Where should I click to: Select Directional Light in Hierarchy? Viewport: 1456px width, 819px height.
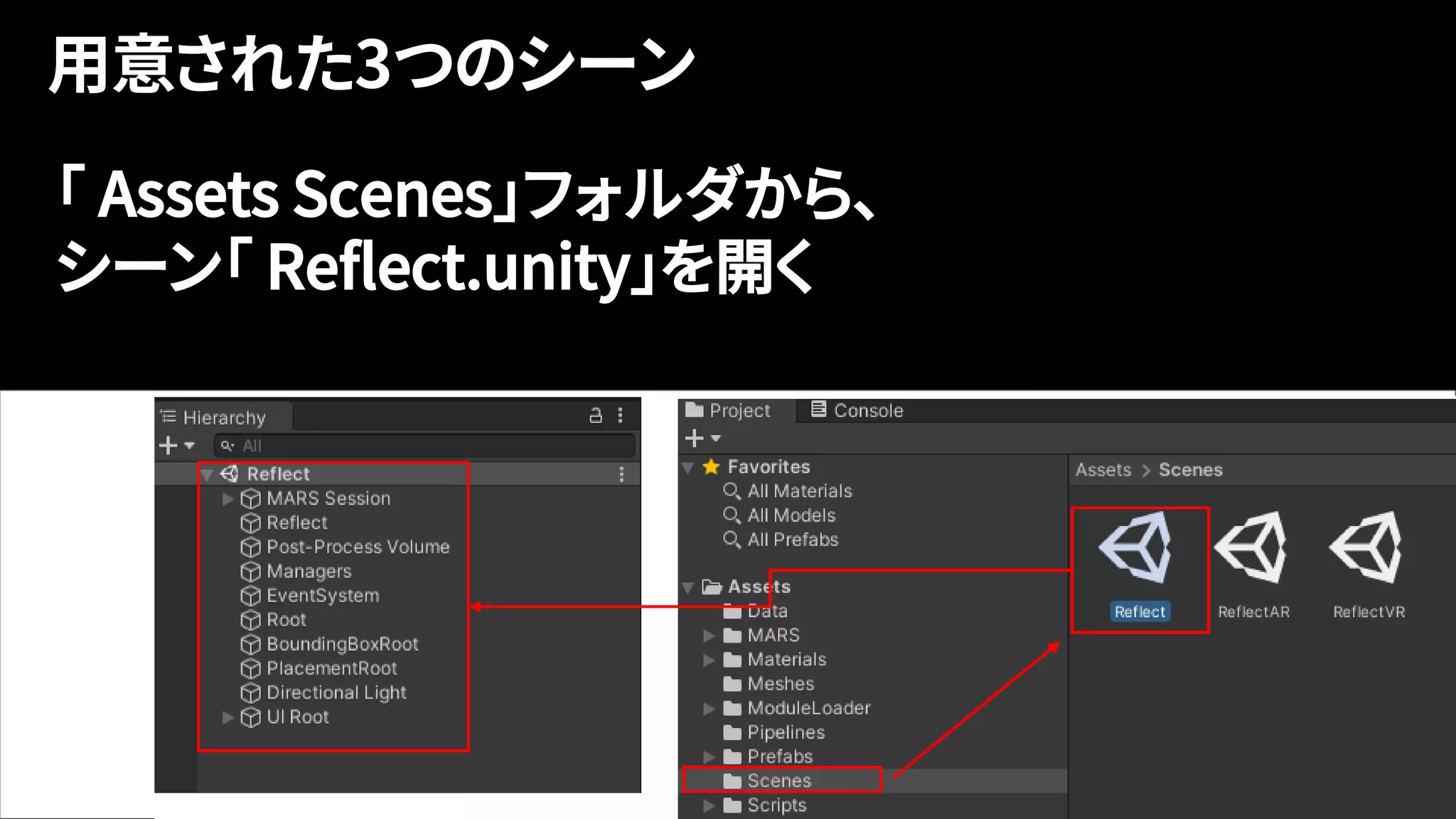point(336,693)
